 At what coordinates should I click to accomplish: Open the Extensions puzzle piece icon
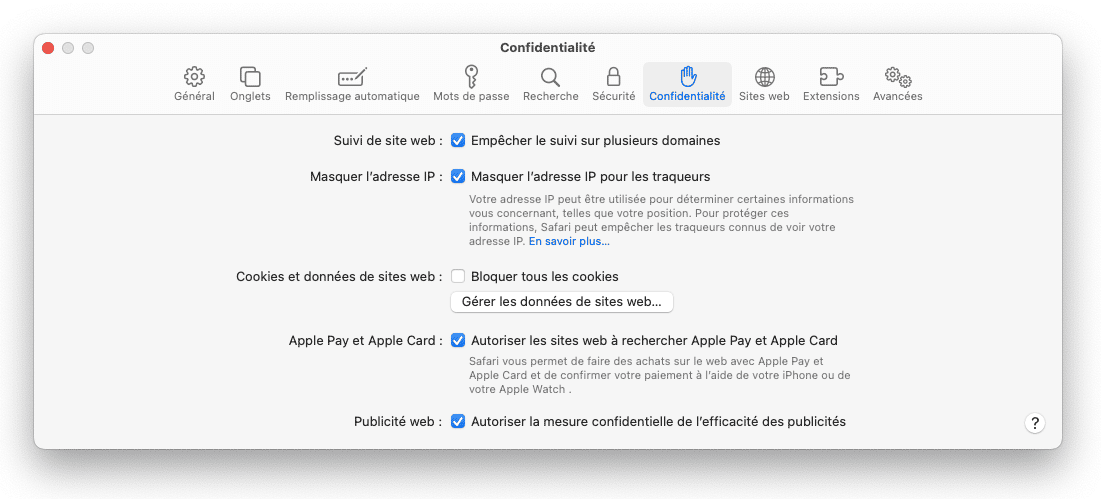point(831,76)
